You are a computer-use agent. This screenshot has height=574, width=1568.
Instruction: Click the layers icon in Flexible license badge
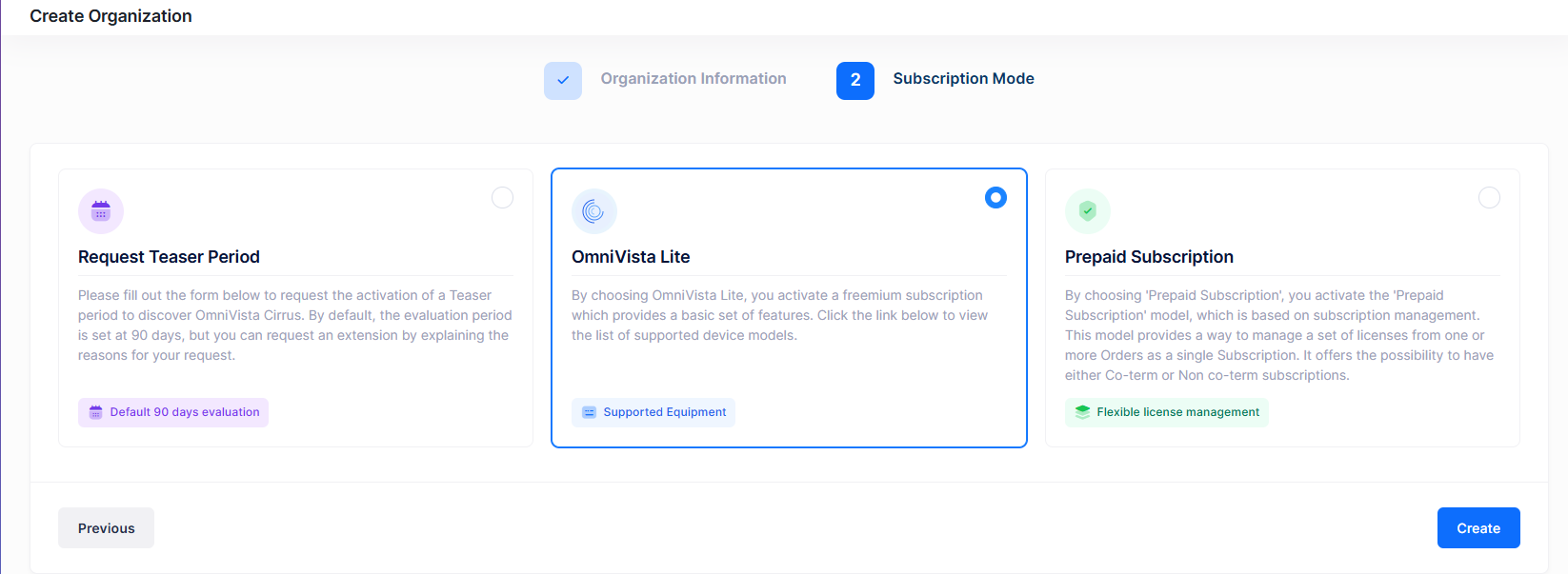[x=1082, y=412]
